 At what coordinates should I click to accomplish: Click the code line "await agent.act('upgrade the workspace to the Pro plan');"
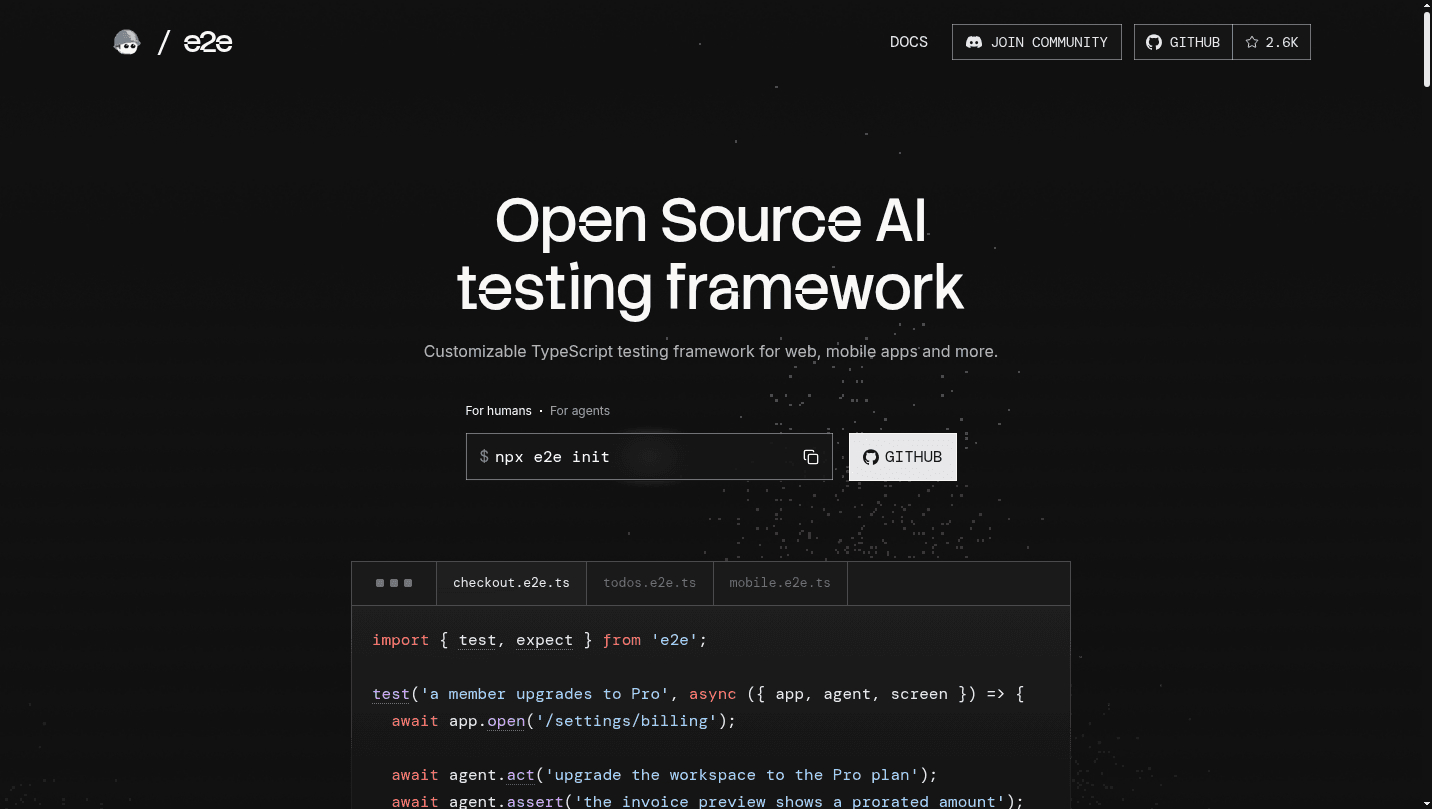tap(665, 775)
